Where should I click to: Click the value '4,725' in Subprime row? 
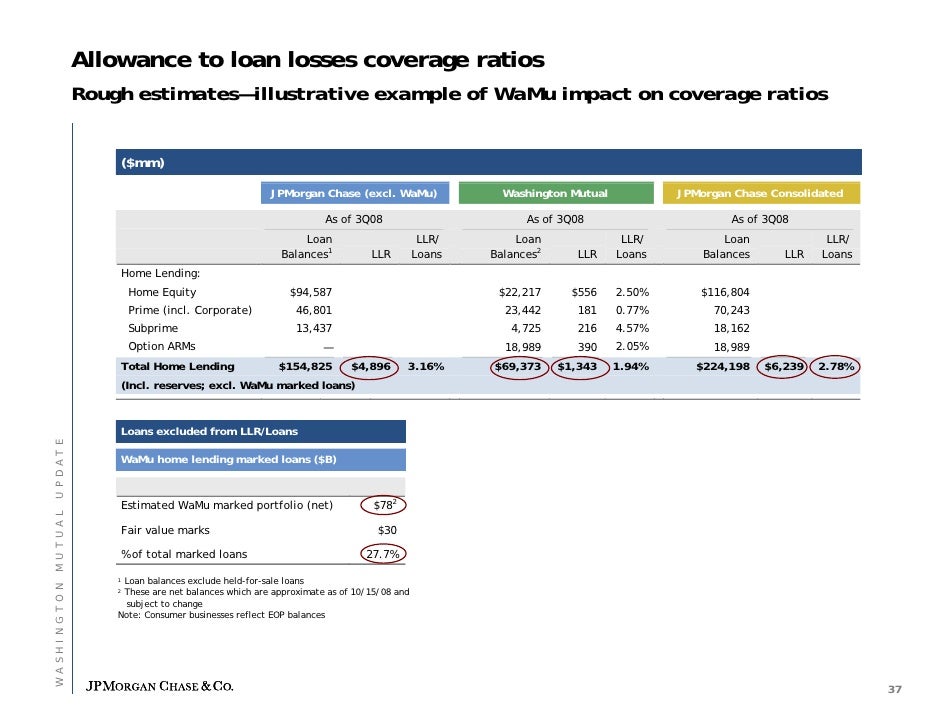point(526,328)
